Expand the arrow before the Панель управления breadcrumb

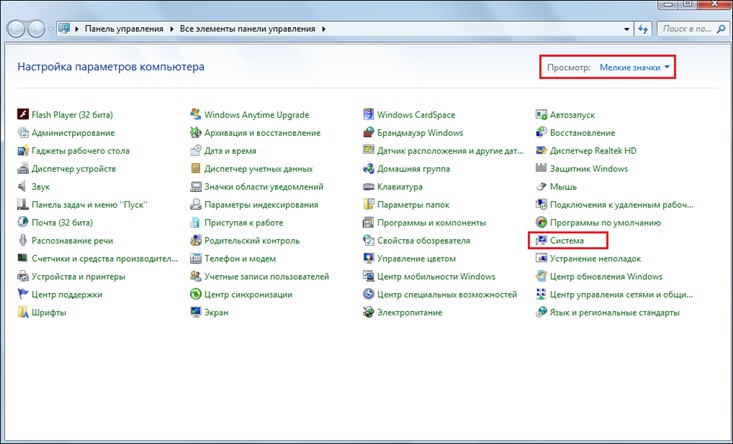[77, 29]
